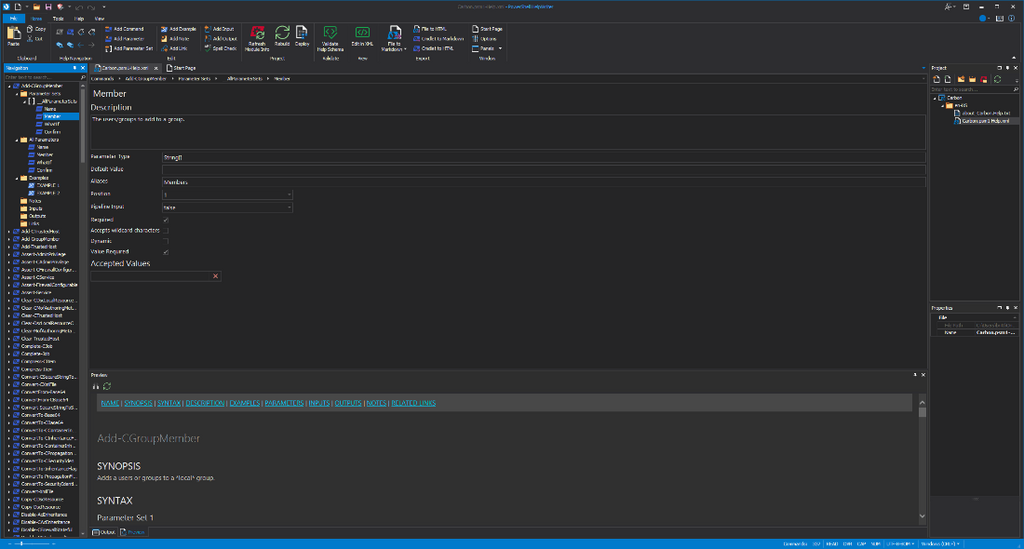Click the RELATED LINKS link in preview

[413, 403]
